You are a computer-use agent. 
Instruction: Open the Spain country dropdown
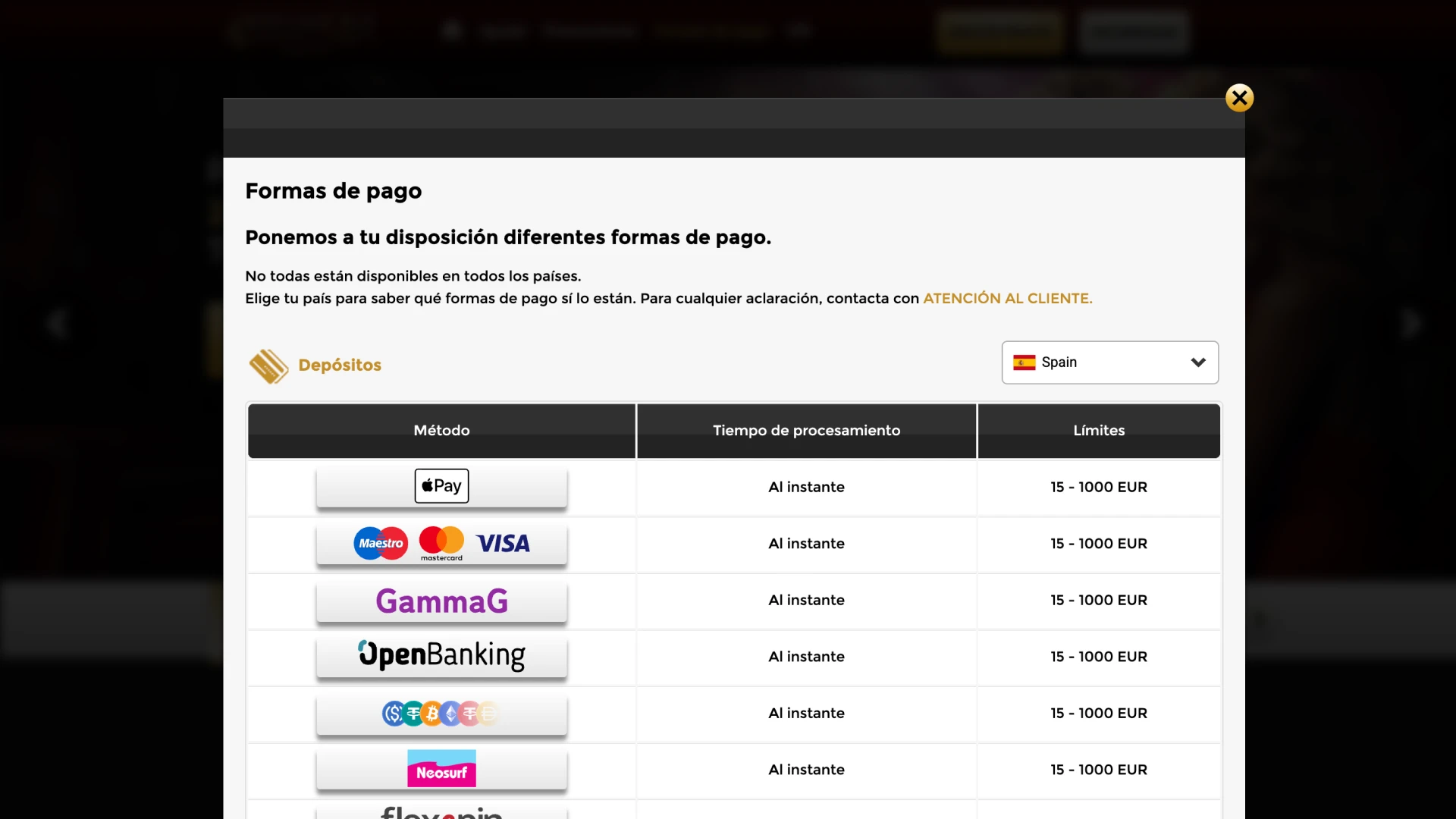click(1109, 362)
